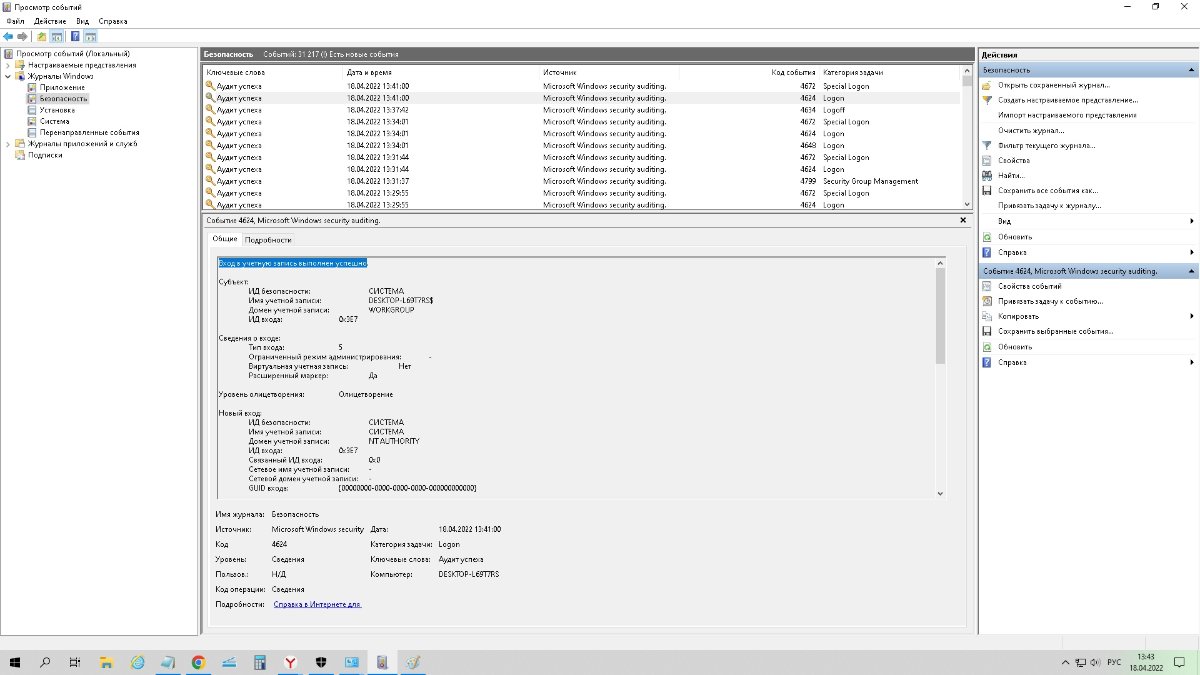This screenshot has width=1200, height=675.
Task: Click the floppy icon for Сохранить все события как
Action: point(987,190)
